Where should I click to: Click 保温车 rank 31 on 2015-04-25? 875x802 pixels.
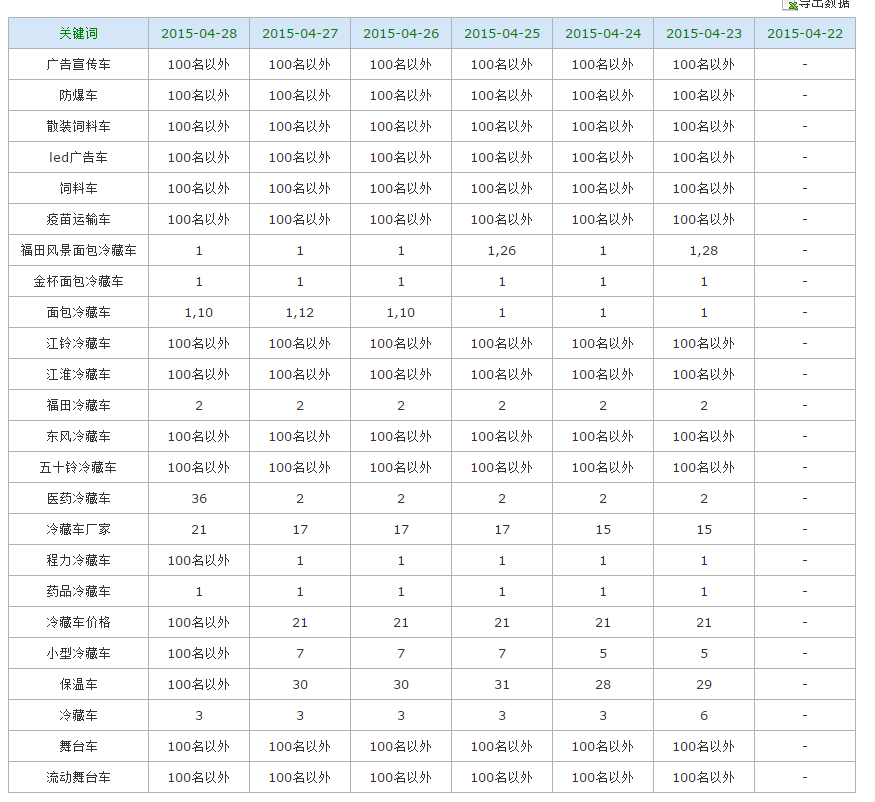pos(502,684)
